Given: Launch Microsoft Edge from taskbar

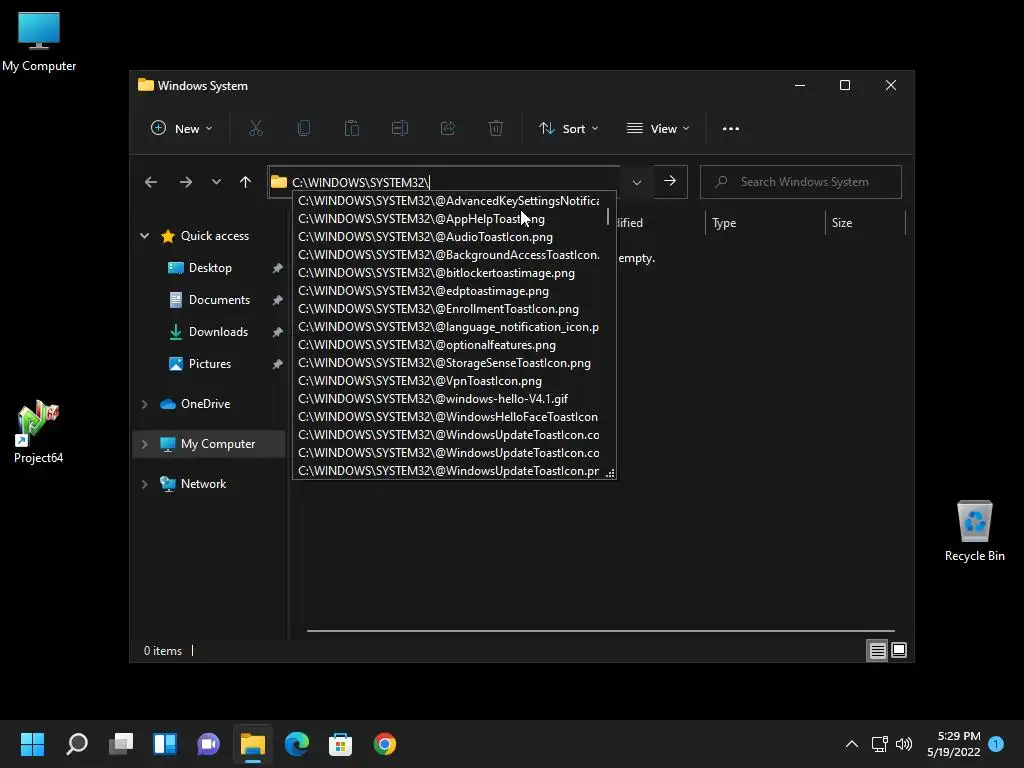Looking at the screenshot, I should point(297,744).
